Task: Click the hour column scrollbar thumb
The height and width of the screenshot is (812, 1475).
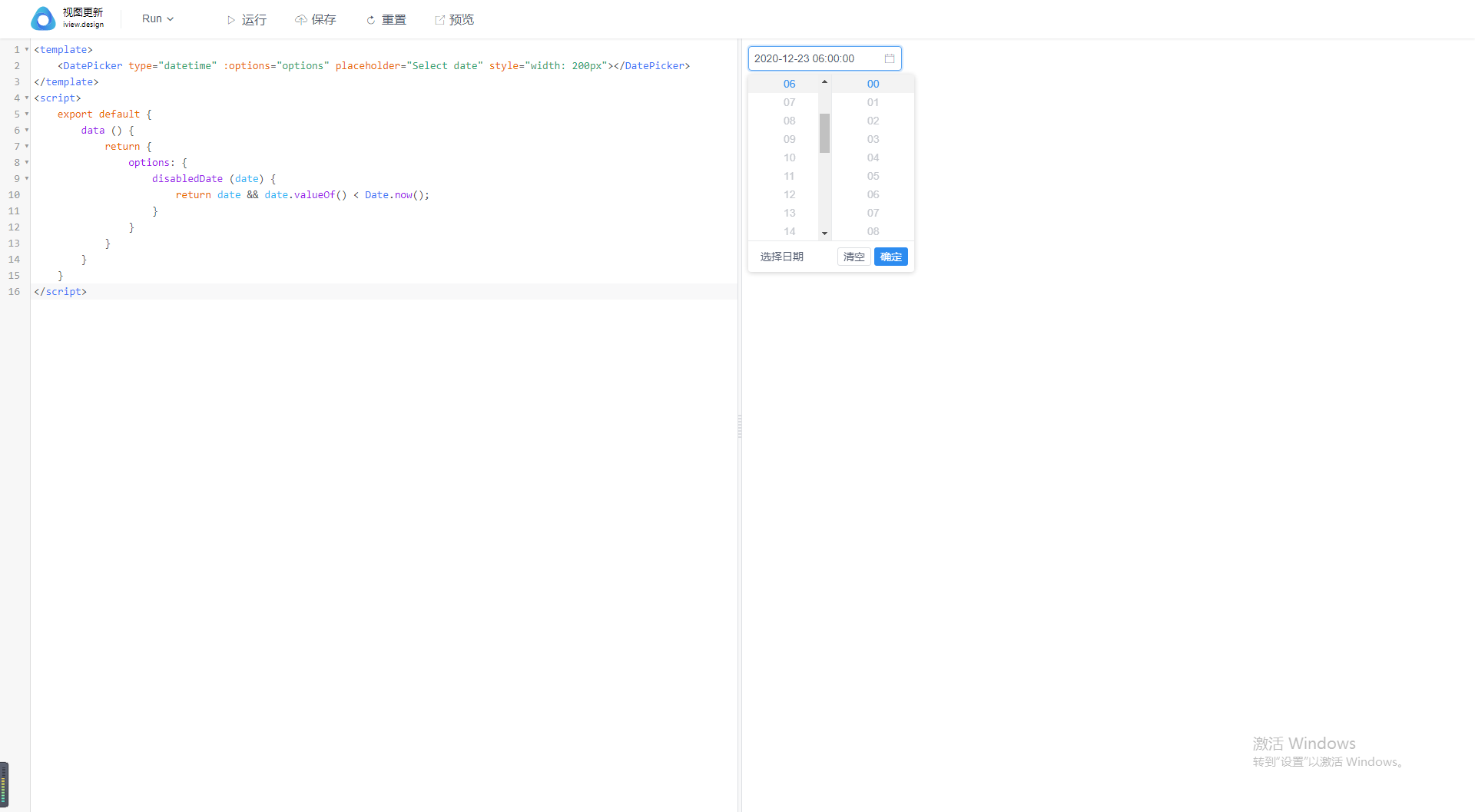Action: 824,134
